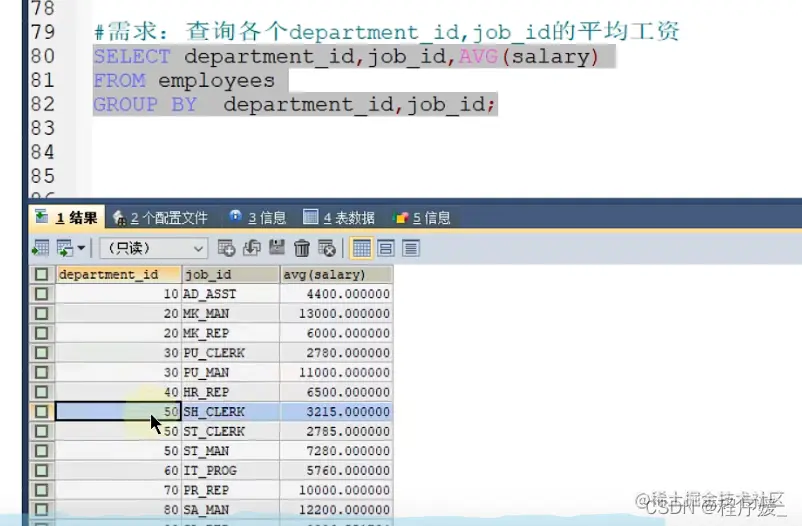The height and width of the screenshot is (526, 802).
Task: Click department_id cell 10 in AD_ASST row
Action: tap(118, 294)
